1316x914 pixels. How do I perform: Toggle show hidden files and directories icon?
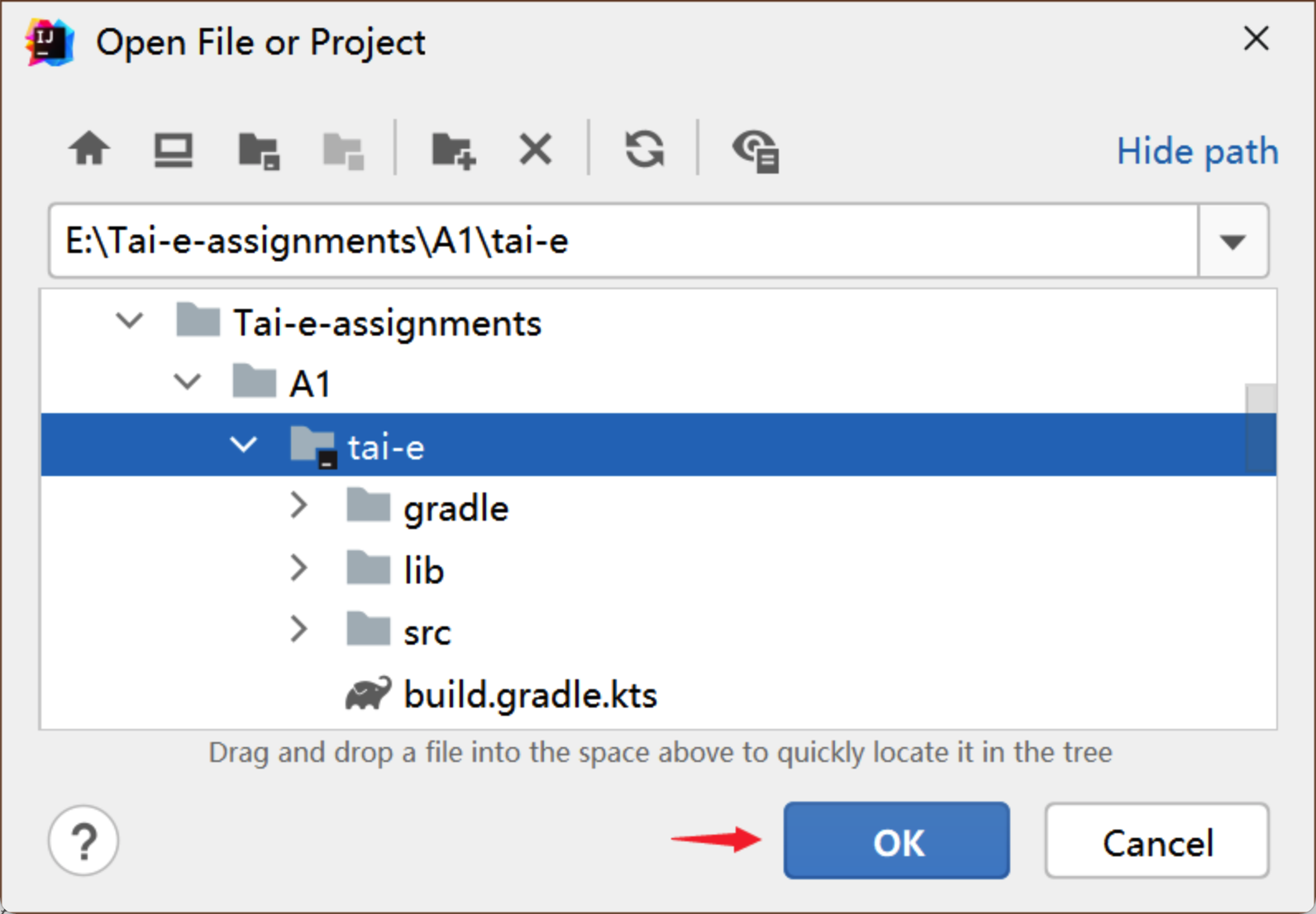pyautogui.click(x=756, y=151)
